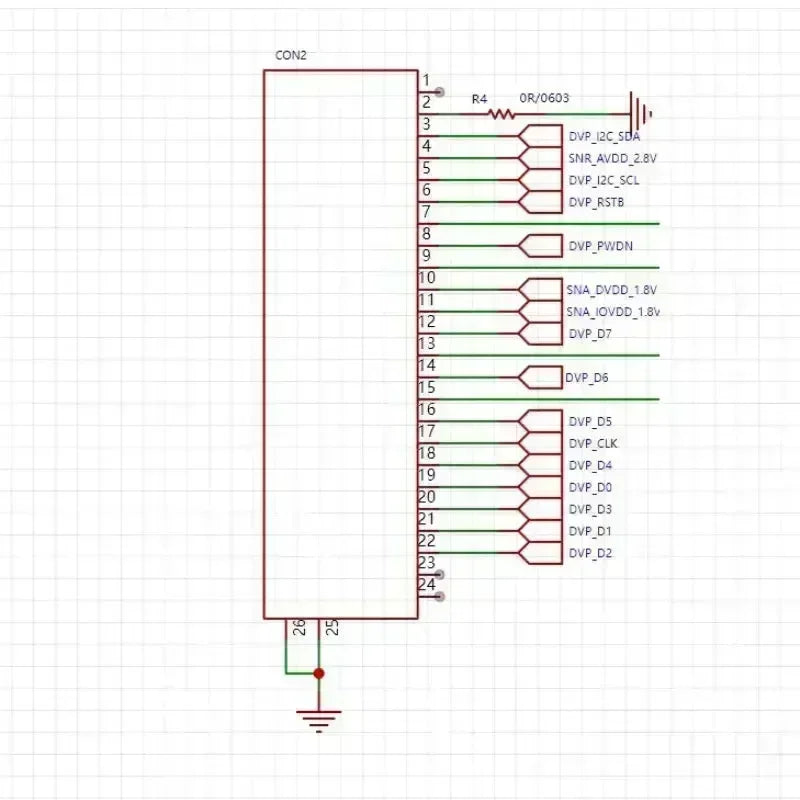Viewport: 800px width, 800px height.
Task: Click the CON2 designator label
Action: point(290,55)
